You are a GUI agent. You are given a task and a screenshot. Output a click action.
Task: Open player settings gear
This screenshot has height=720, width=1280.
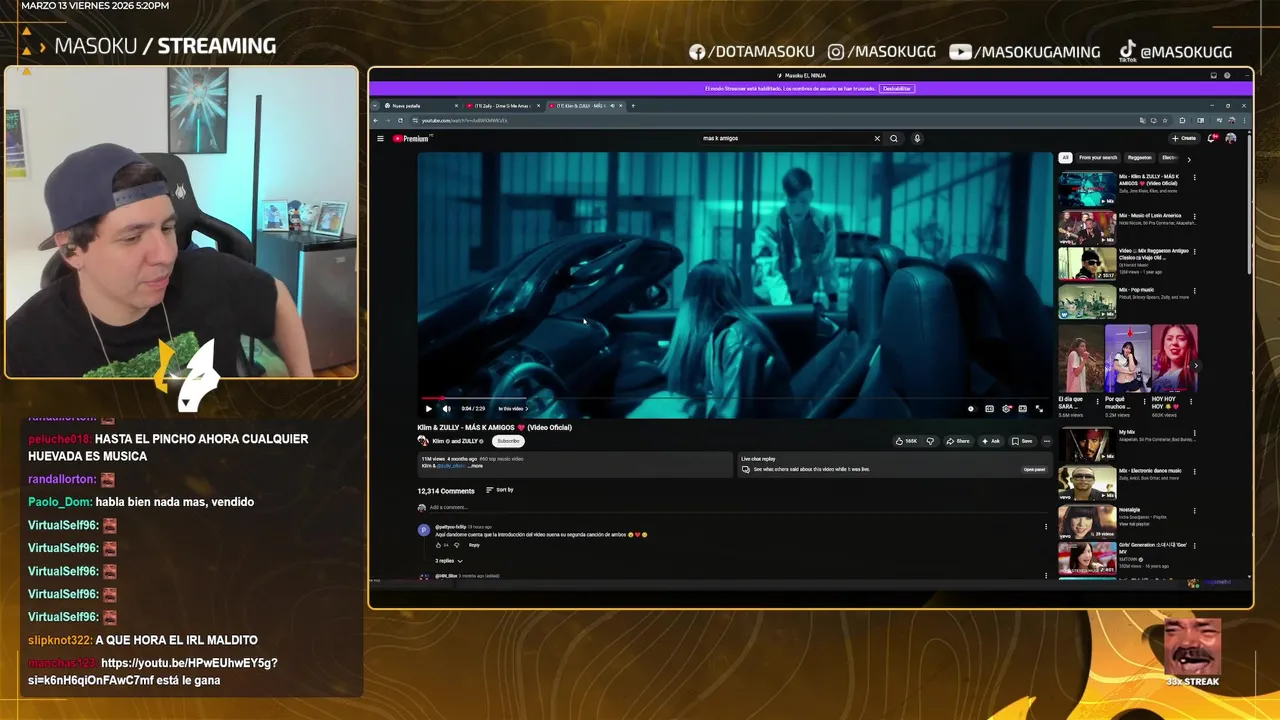pos(1006,408)
